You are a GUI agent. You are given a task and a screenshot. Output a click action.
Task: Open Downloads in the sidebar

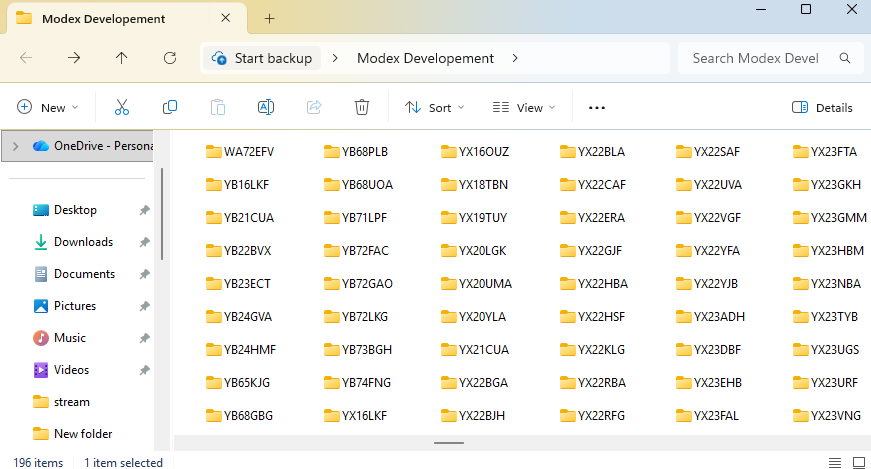click(x=83, y=242)
